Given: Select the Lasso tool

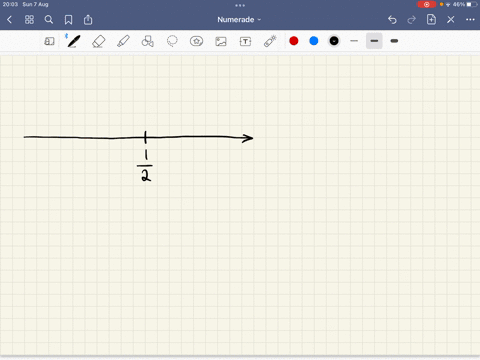Looking at the screenshot, I should (x=172, y=41).
